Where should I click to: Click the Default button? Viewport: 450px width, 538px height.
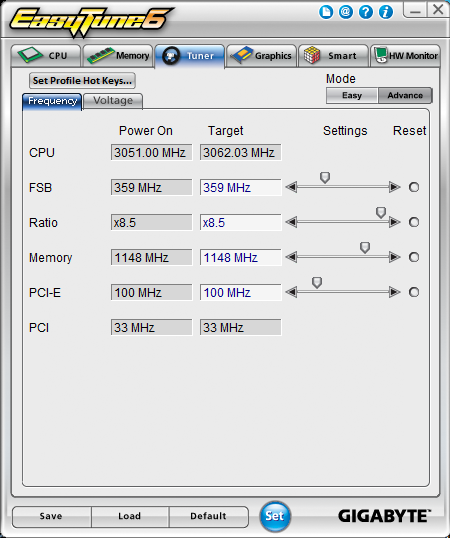(208, 516)
